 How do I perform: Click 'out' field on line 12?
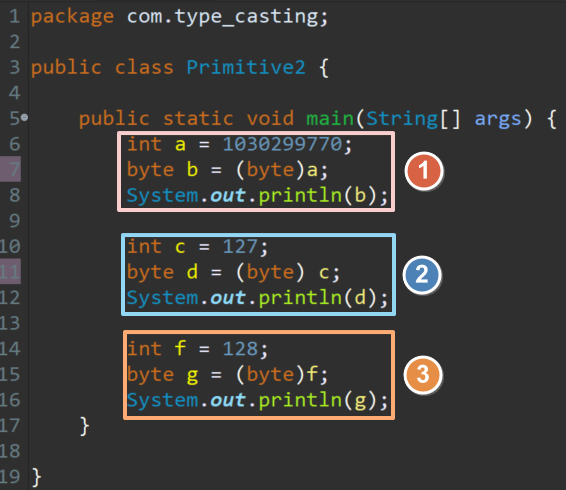[x=227, y=298]
